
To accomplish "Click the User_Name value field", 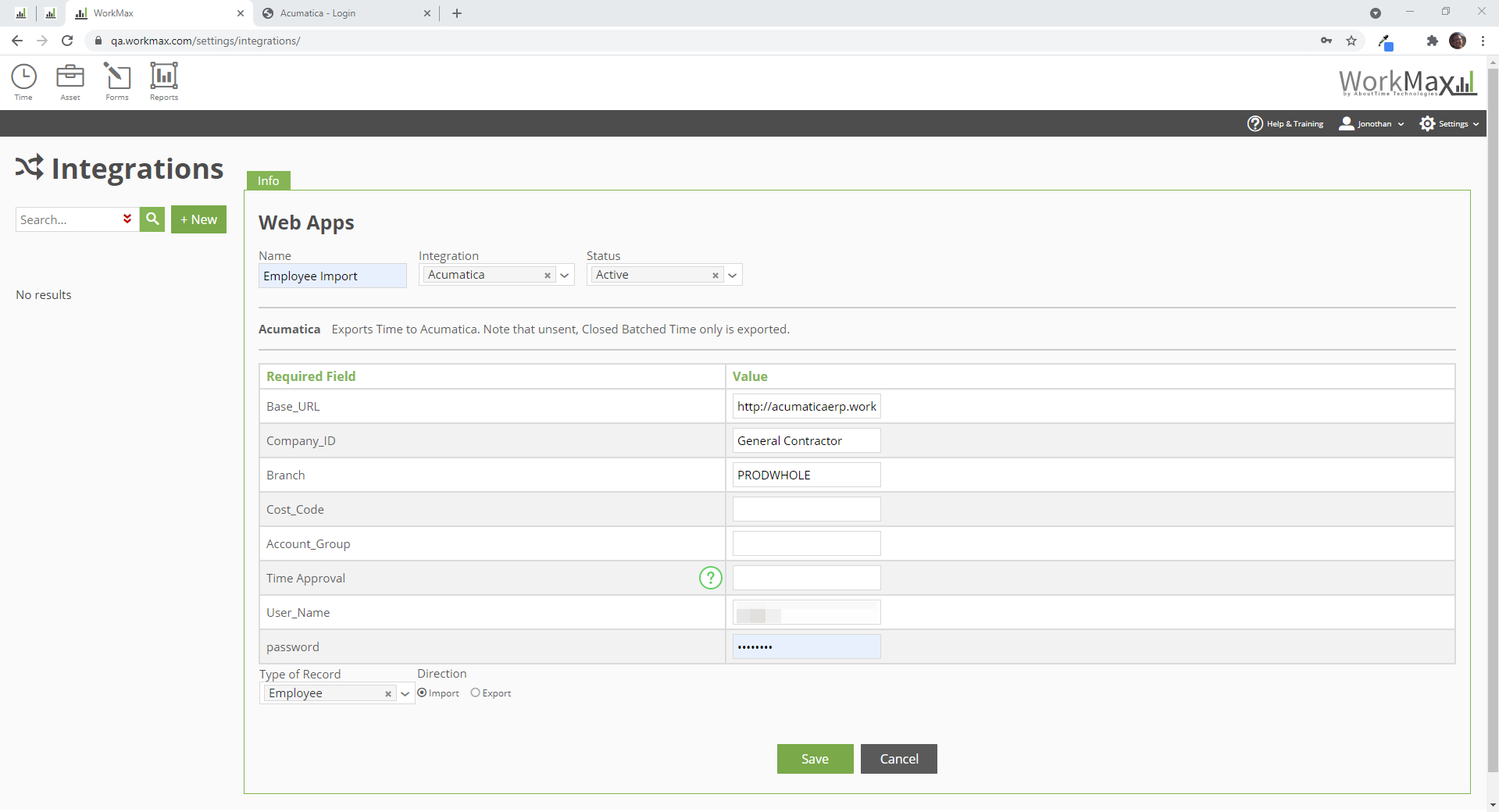I will click(x=806, y=612).
